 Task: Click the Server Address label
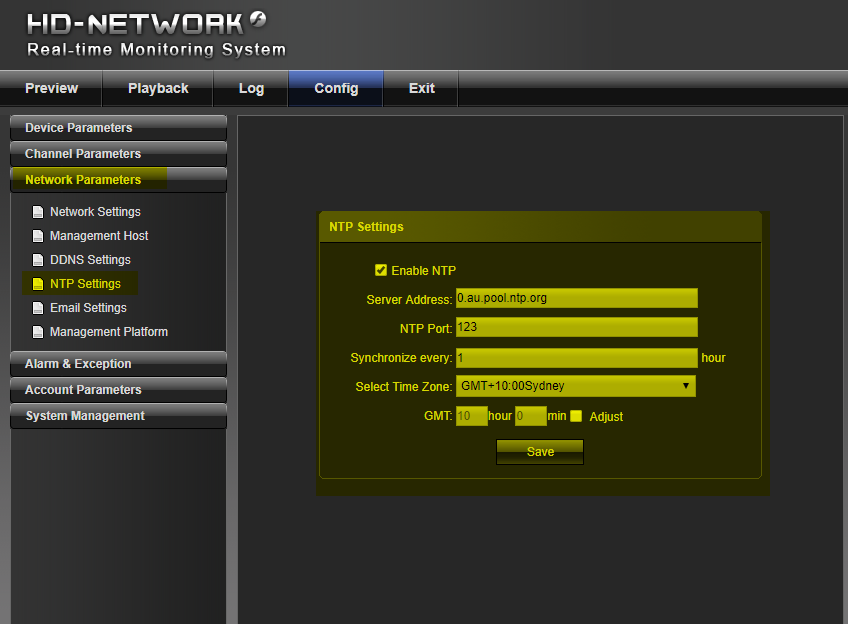point(409,300)
